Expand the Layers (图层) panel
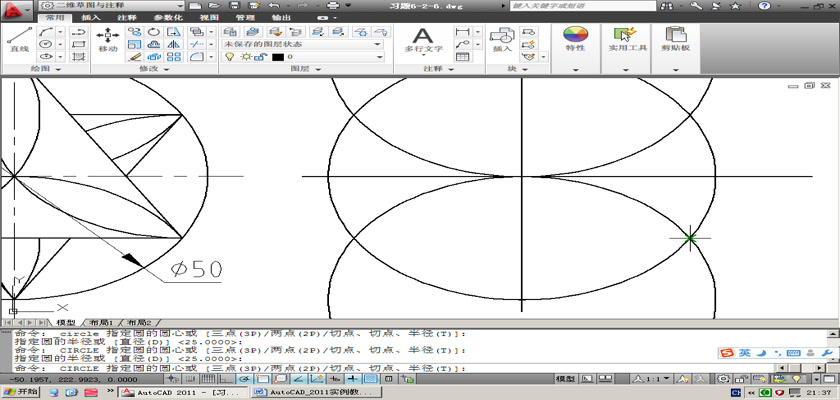This screenshot has height=400, width=840. (x=306, y=69)
